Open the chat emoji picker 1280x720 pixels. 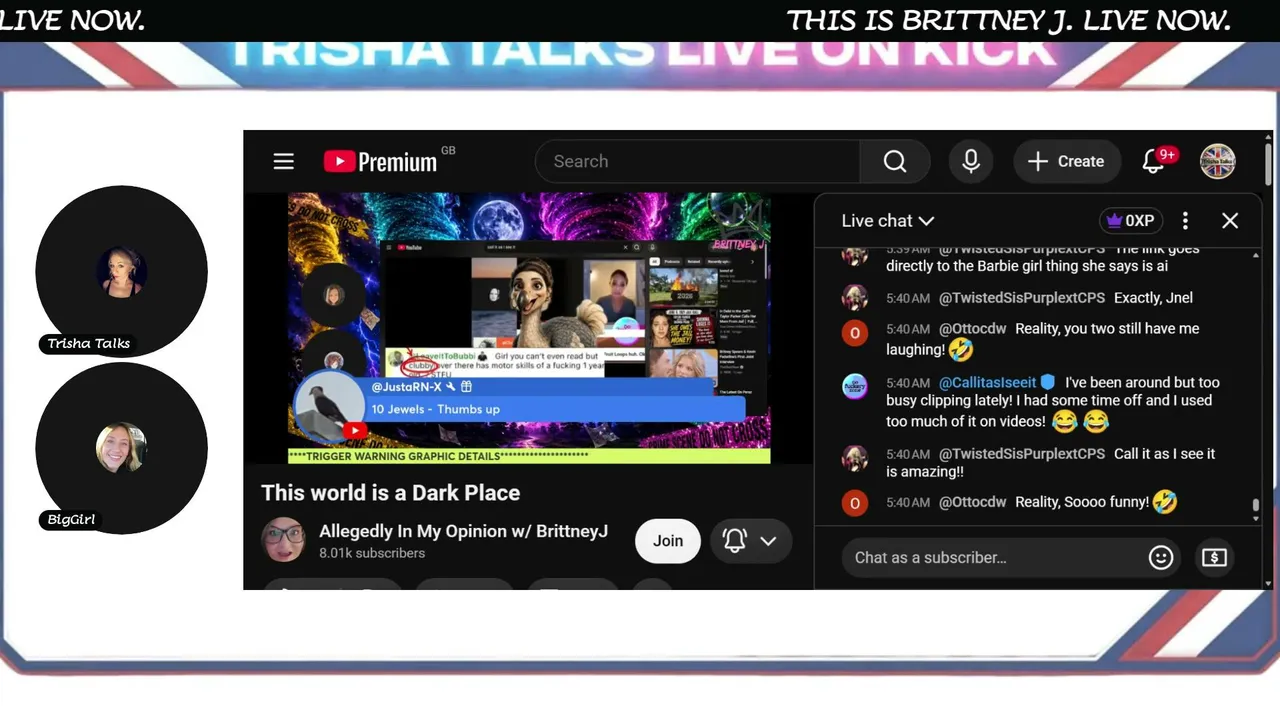pyautogui.click(x=1161, y=557)
